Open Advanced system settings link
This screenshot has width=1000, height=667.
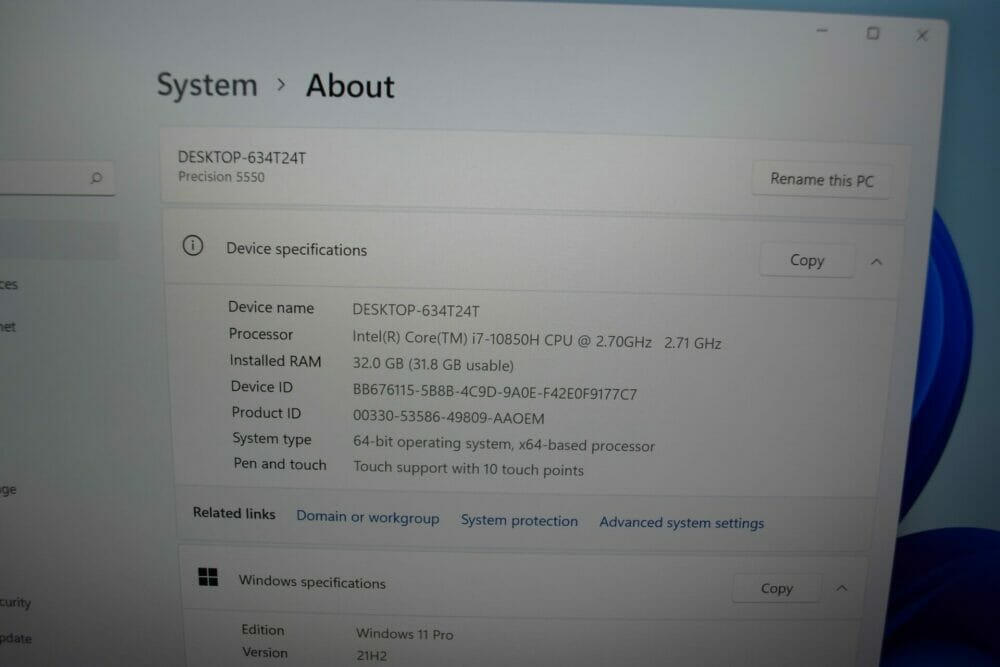pyautogui.click(x=681, y=523)
